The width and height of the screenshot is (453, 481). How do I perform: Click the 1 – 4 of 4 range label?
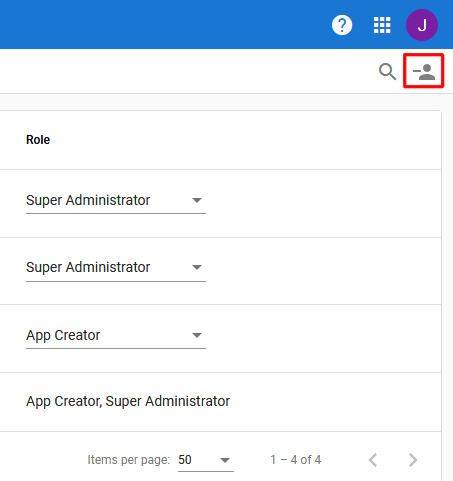[x=296, y=460]
